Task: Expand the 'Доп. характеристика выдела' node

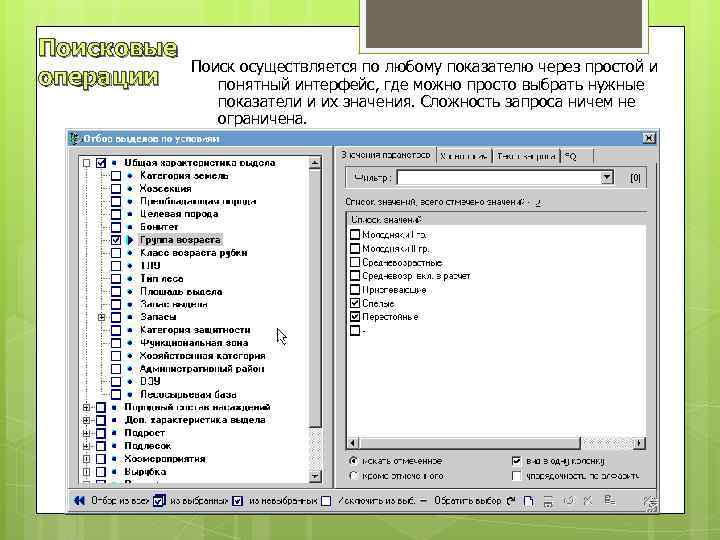Action: point(86,420)
